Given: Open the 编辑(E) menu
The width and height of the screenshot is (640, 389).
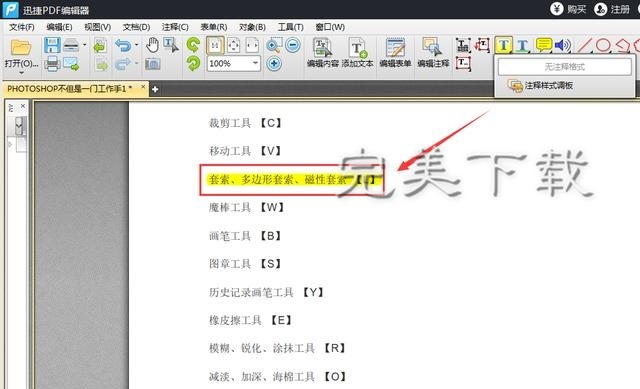Looking at the screenshot, I should point(59,27).
